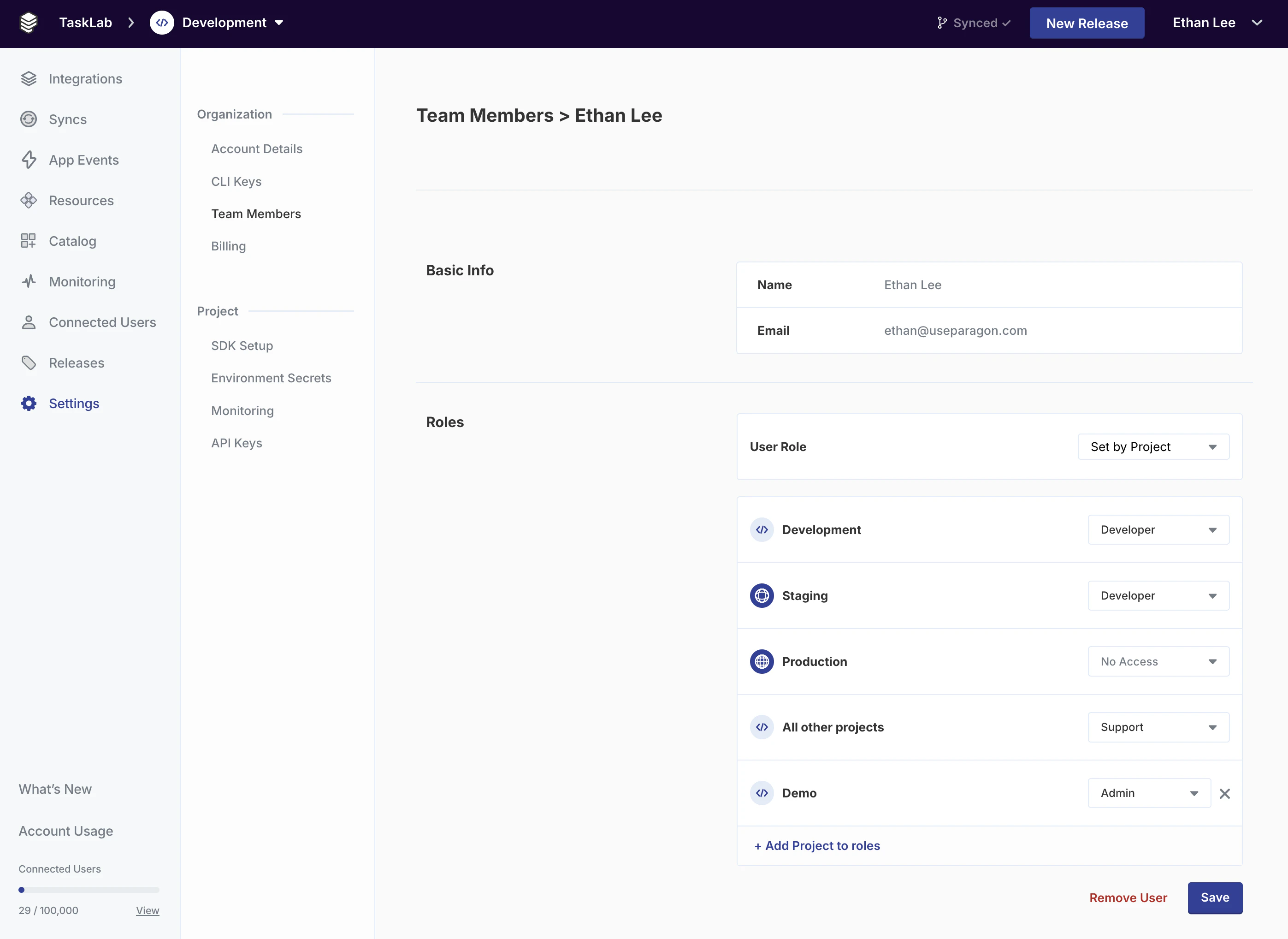Expand the Production role dropdown
The image size is (1288, 939).
(1158, 662)
